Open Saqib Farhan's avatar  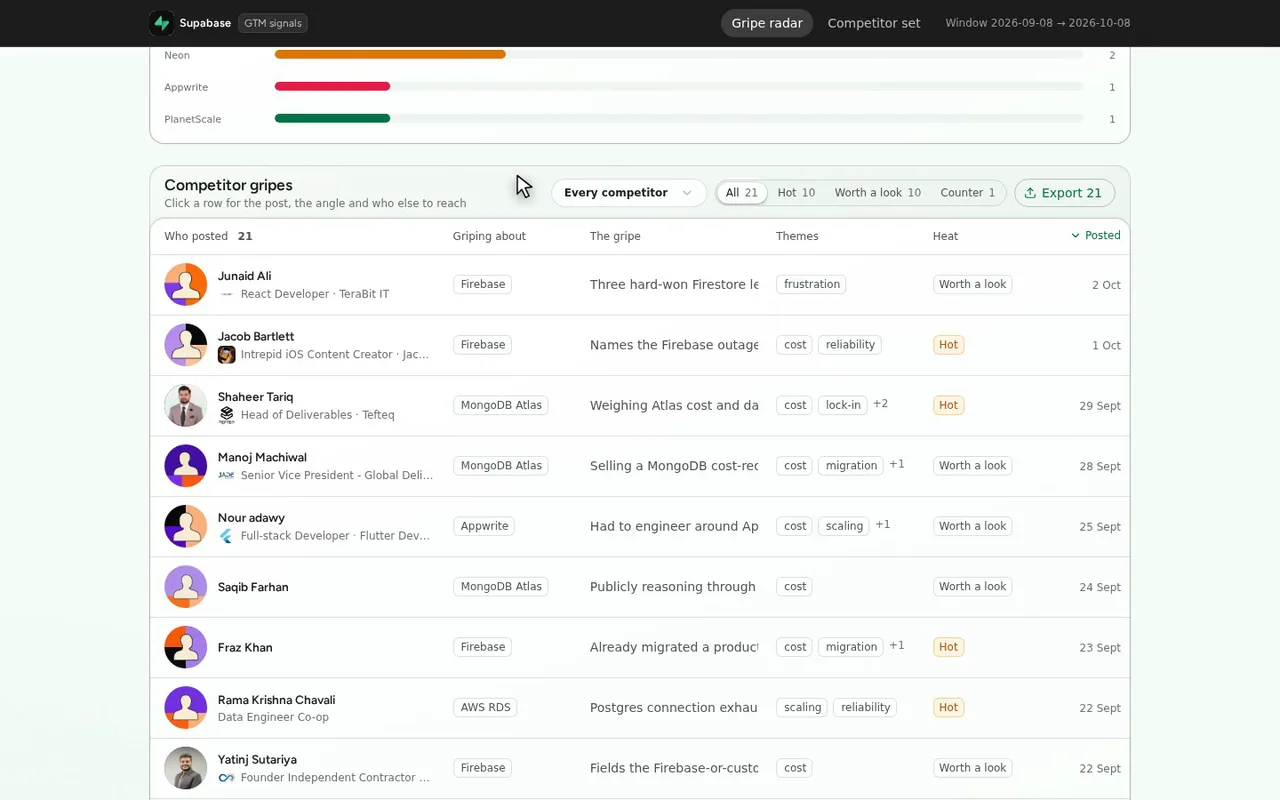pos(186,587)
